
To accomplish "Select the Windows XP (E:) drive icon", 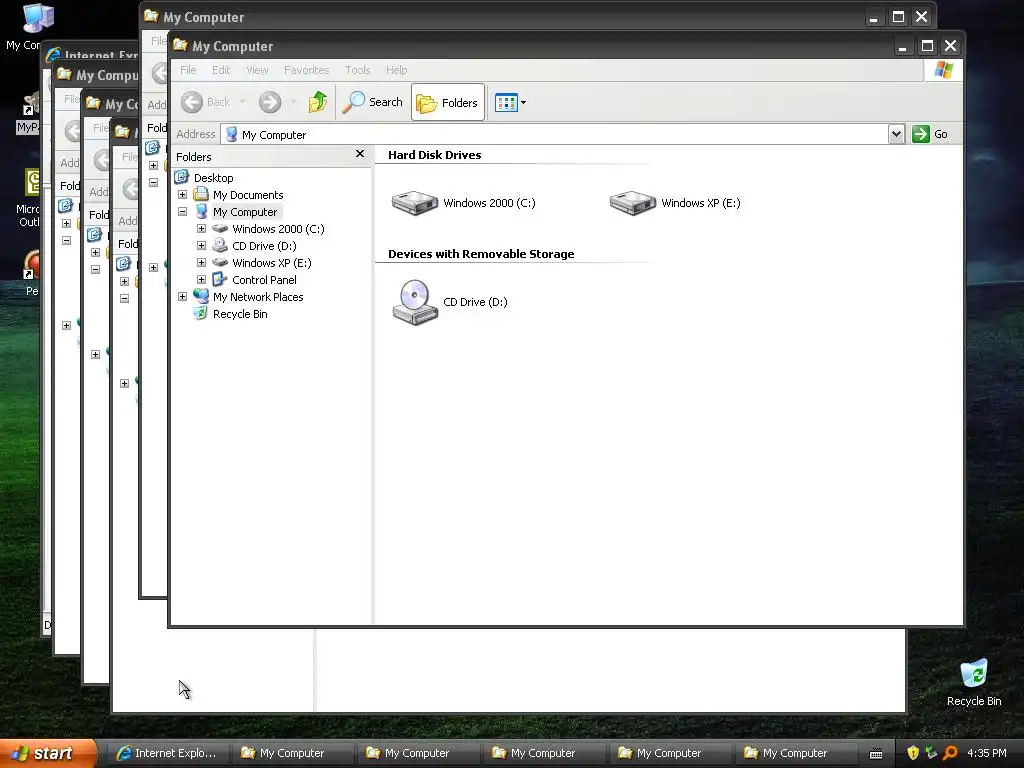I will [x=632, y=202].
